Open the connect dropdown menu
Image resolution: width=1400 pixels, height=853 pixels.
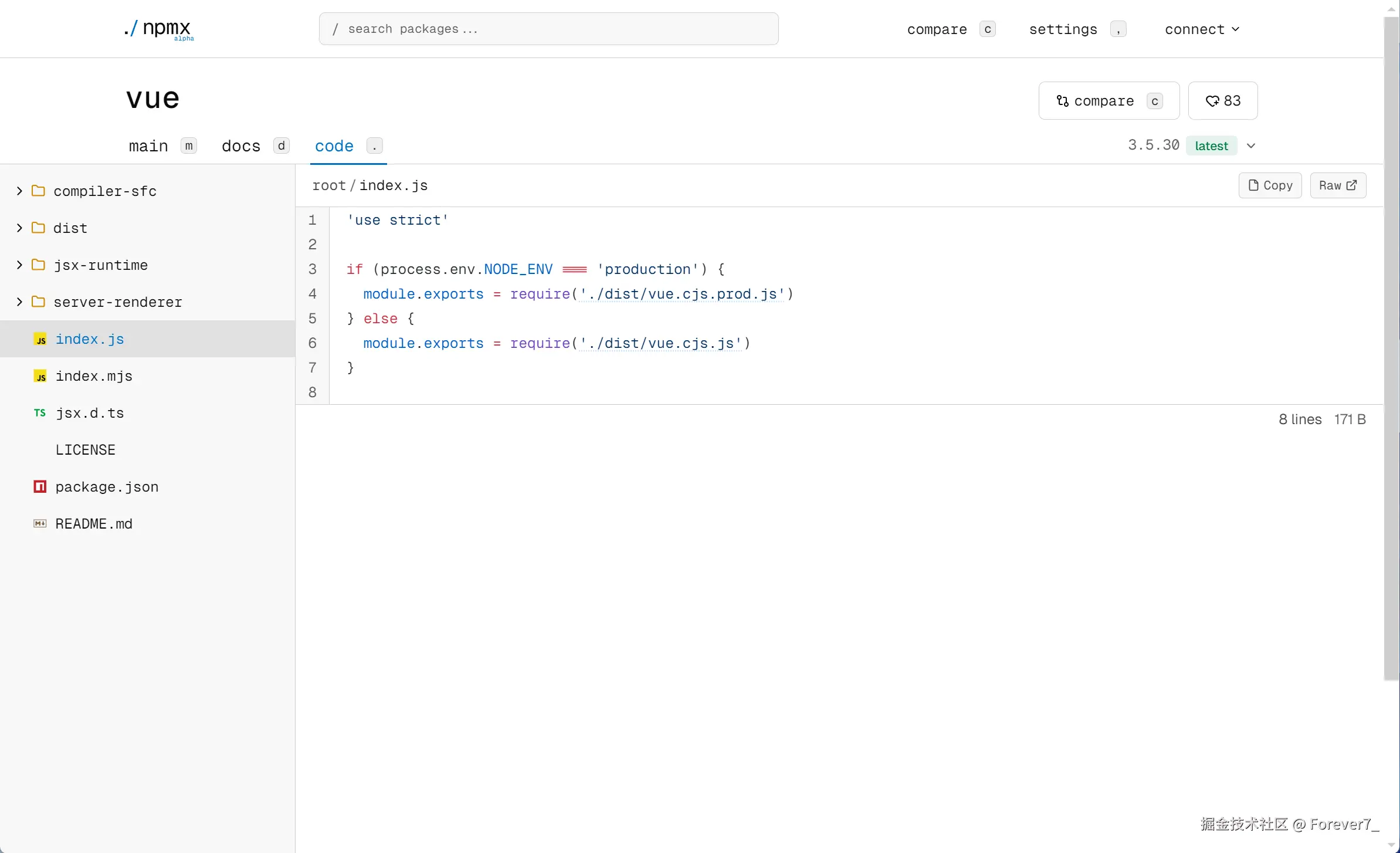tap(1202, 29)
